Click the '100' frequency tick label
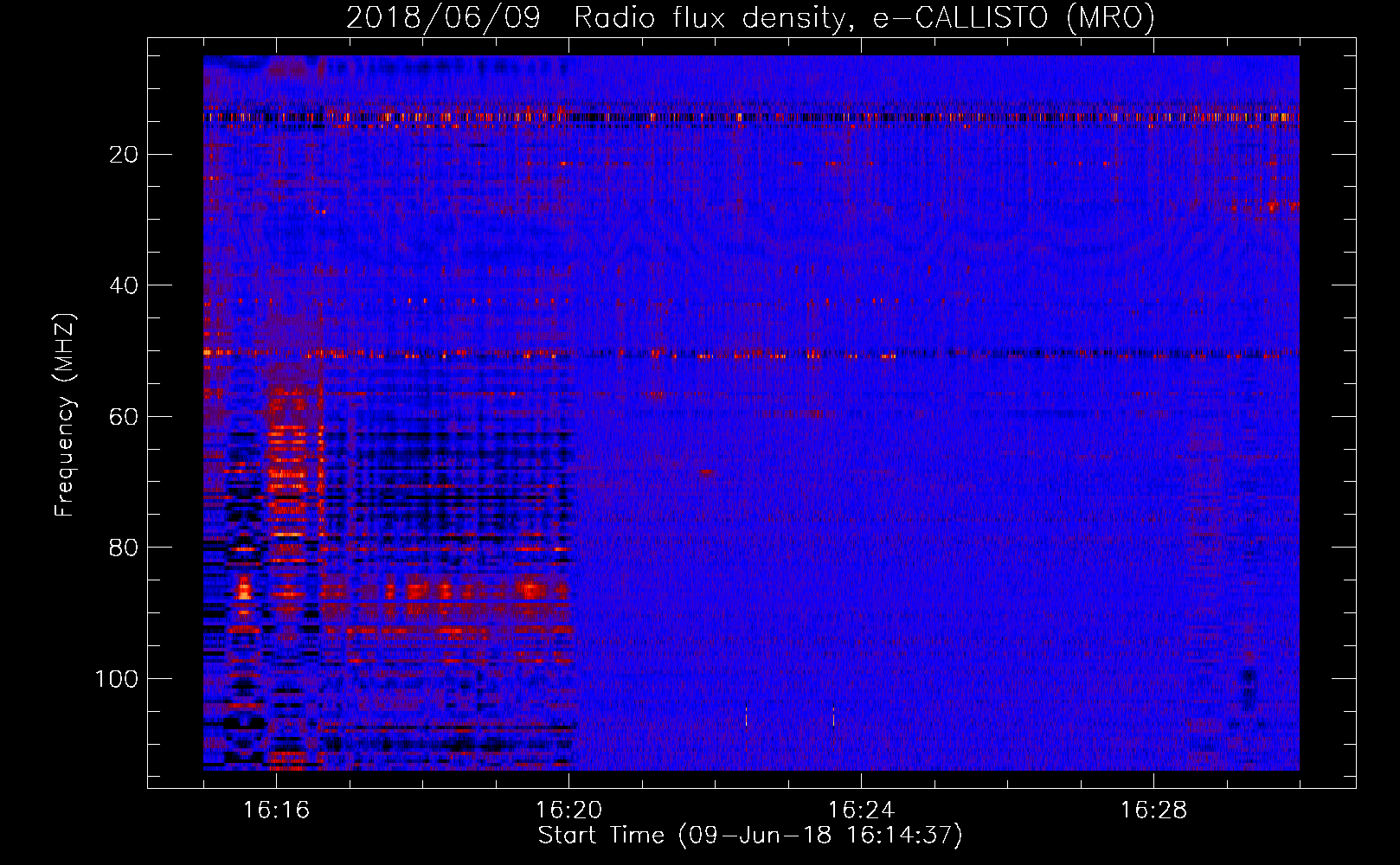Screen dimensions: 1400x865 (x=117, y=679)
